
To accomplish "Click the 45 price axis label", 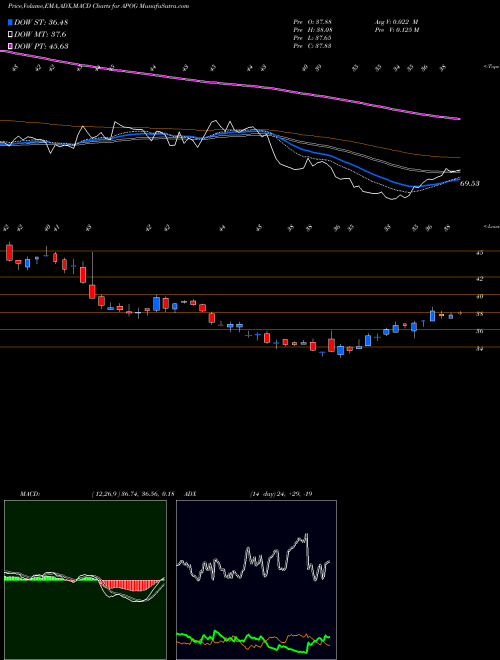I will point(479,253).
